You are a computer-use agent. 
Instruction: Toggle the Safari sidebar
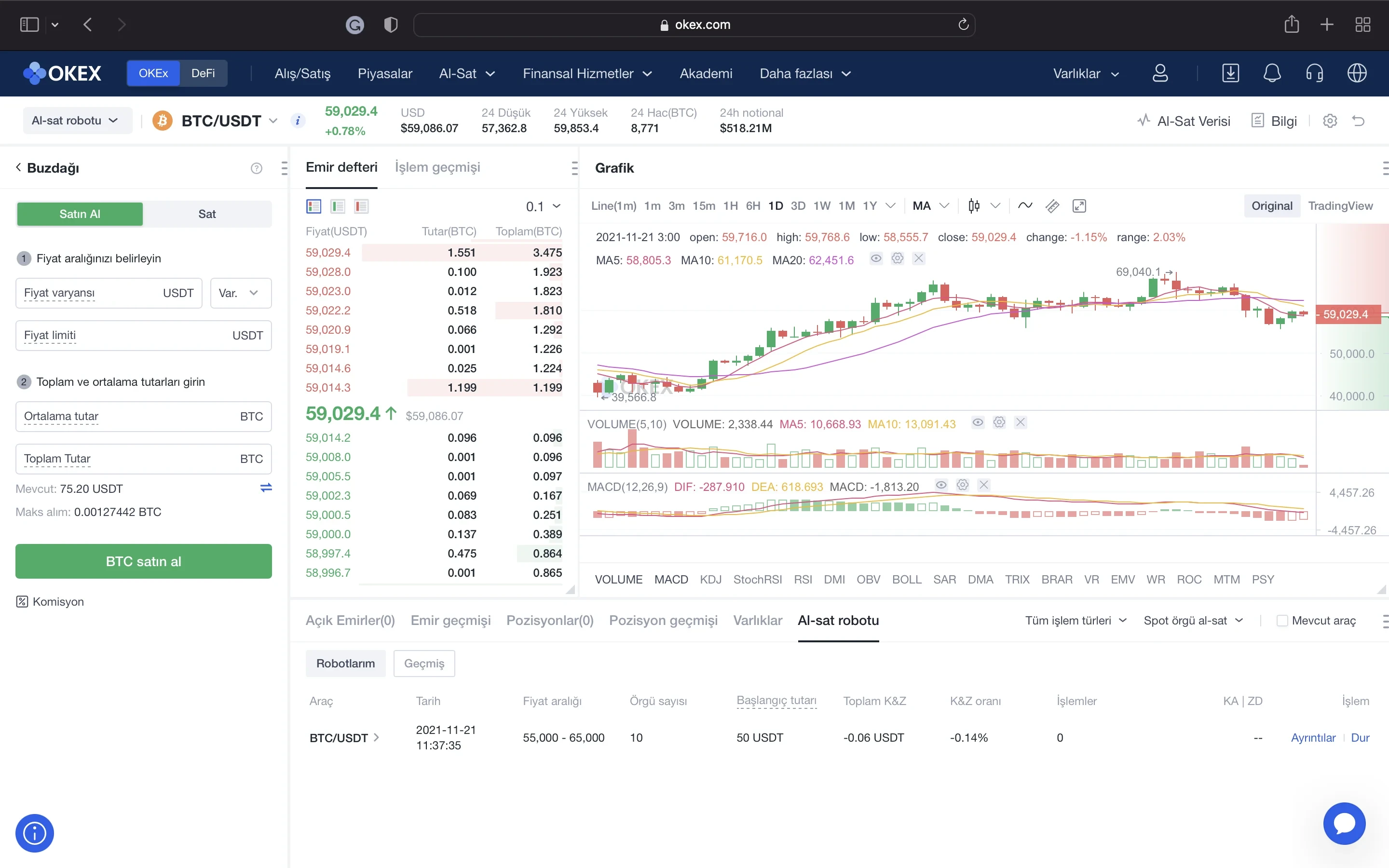coord(29,24)
